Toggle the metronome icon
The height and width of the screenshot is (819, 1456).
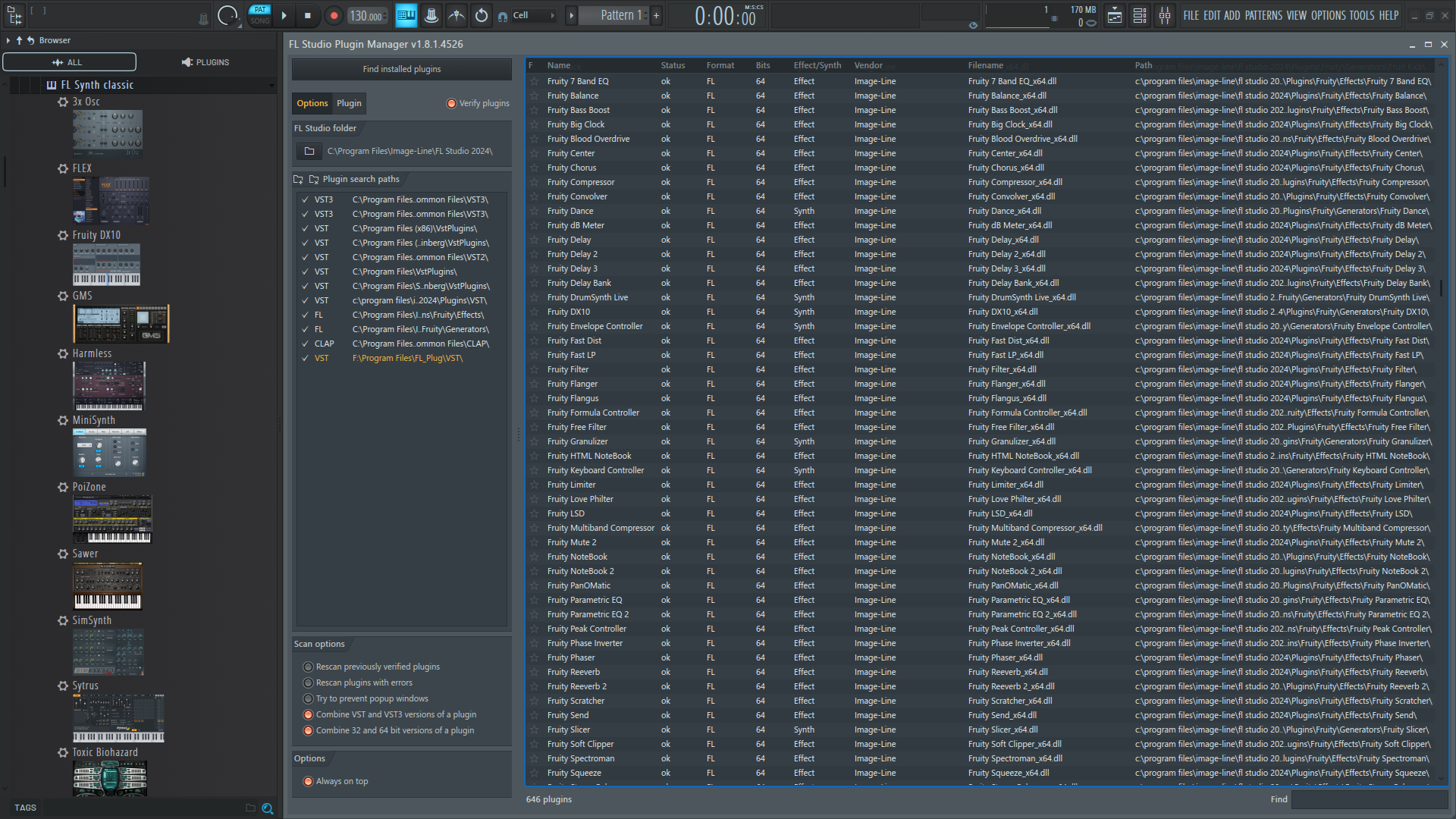coord(431,15)
